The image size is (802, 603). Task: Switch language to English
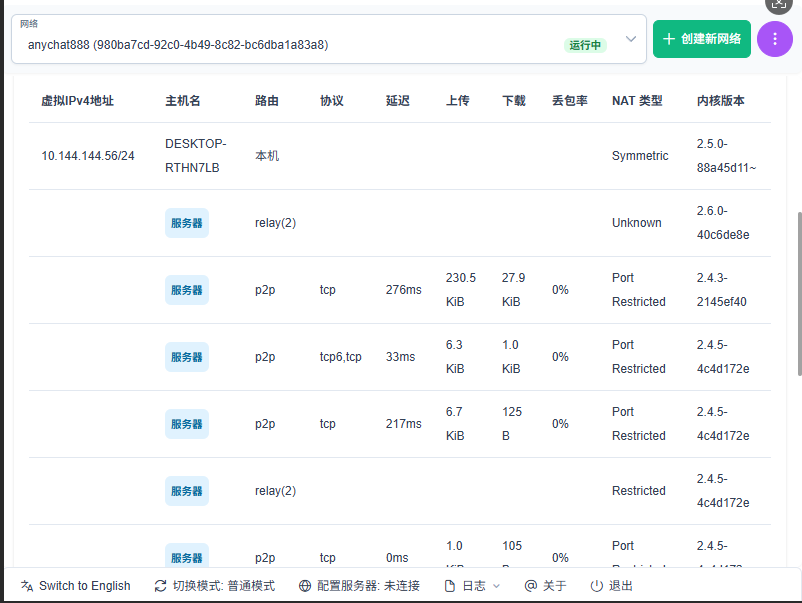click(x=75, y=586)
